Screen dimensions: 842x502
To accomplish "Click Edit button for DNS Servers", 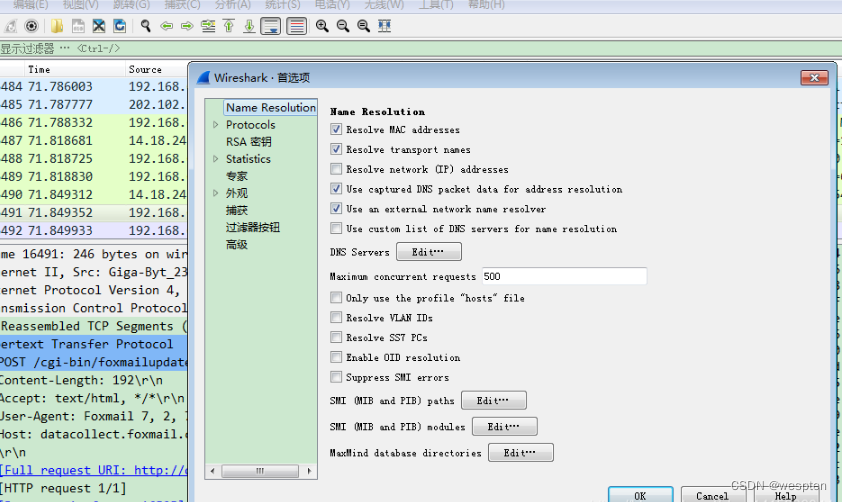I will pos(429,252).
